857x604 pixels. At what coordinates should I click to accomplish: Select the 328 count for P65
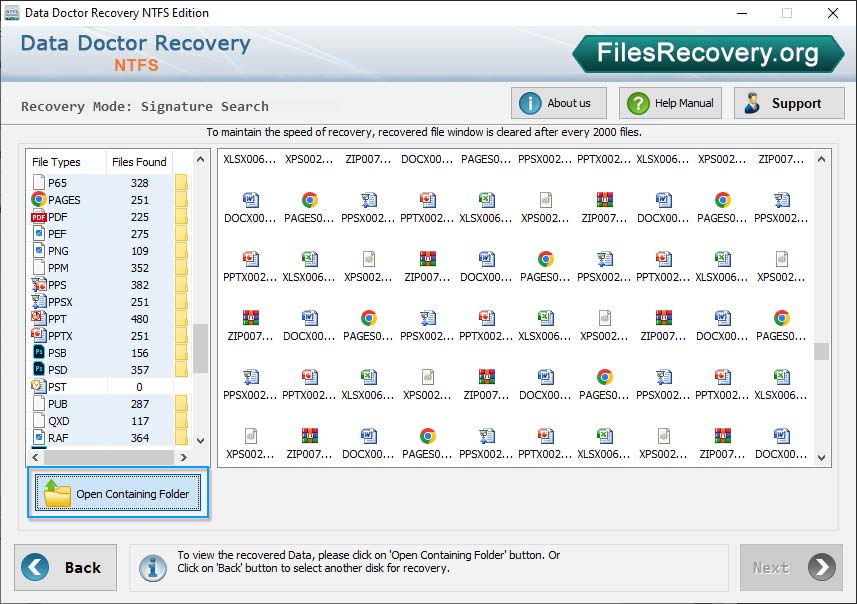point(139,183)
